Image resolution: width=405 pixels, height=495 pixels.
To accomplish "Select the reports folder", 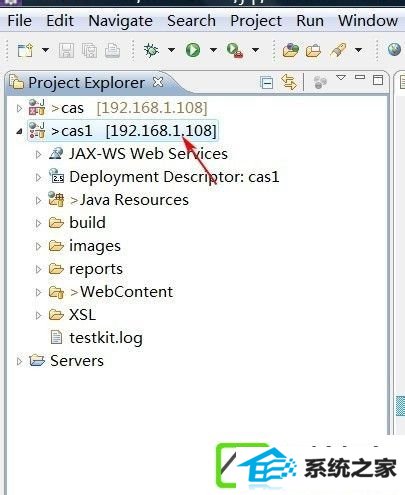I will [x=96, y=270].
